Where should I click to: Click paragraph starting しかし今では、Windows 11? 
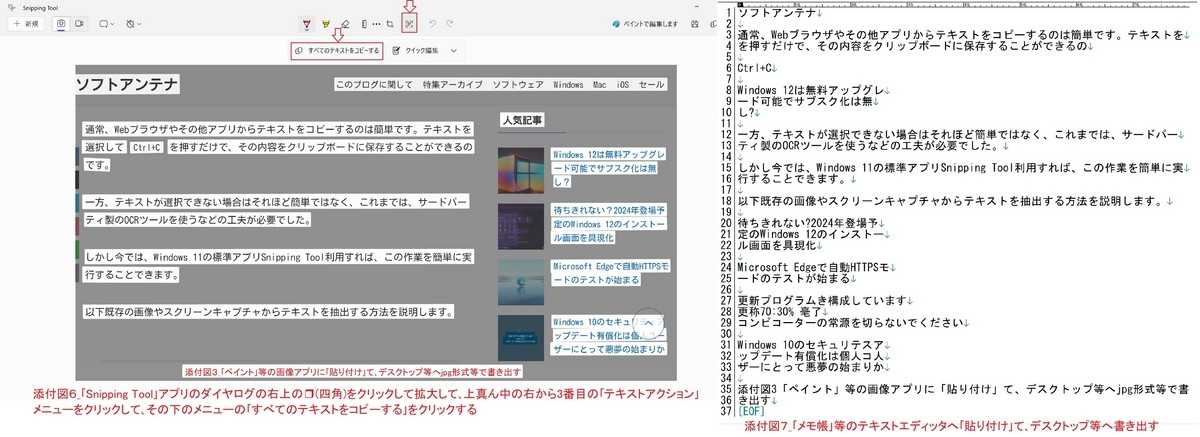point(279,264)
